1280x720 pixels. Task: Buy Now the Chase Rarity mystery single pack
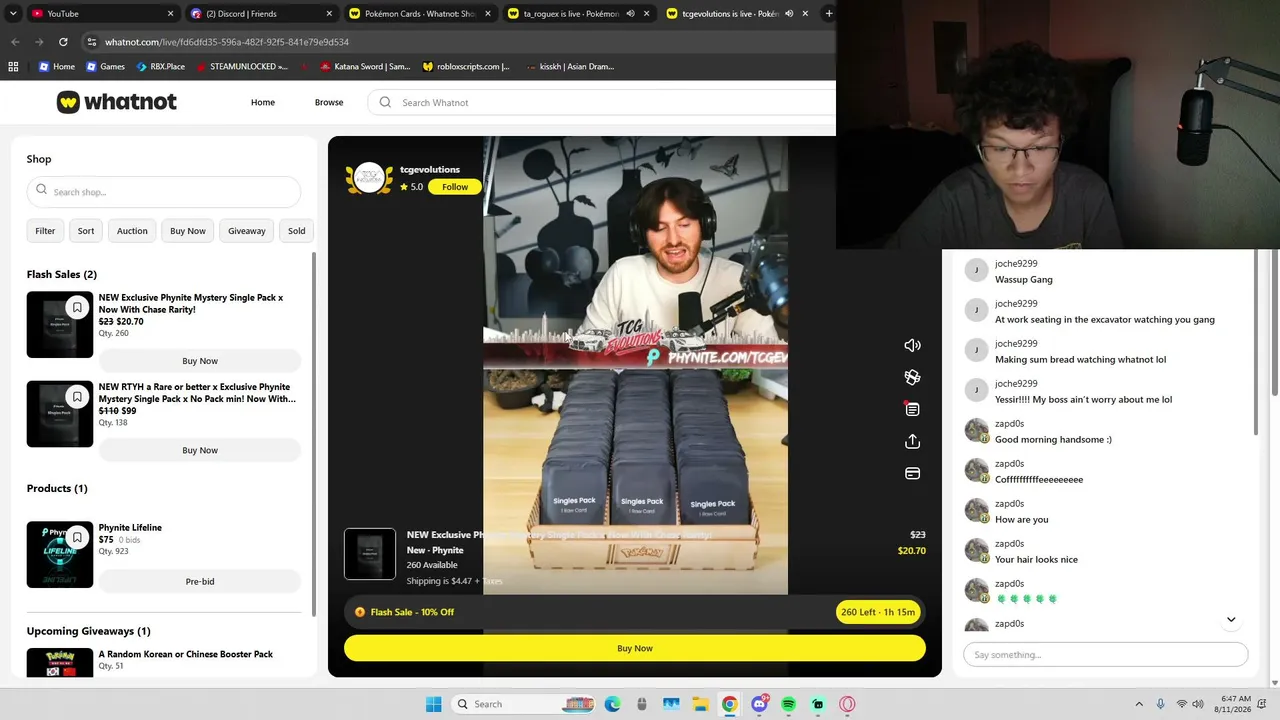200,361
